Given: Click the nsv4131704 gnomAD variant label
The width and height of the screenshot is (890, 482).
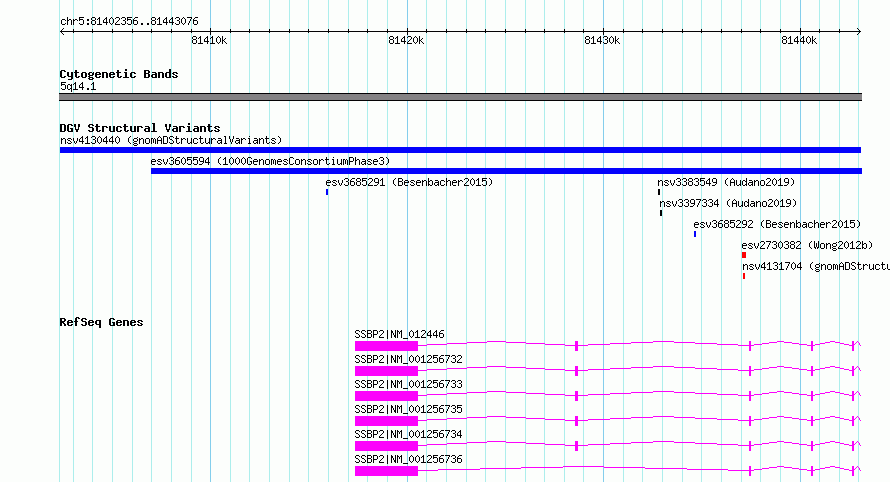Looking at the screenshot, I should (x=816, y=266).
